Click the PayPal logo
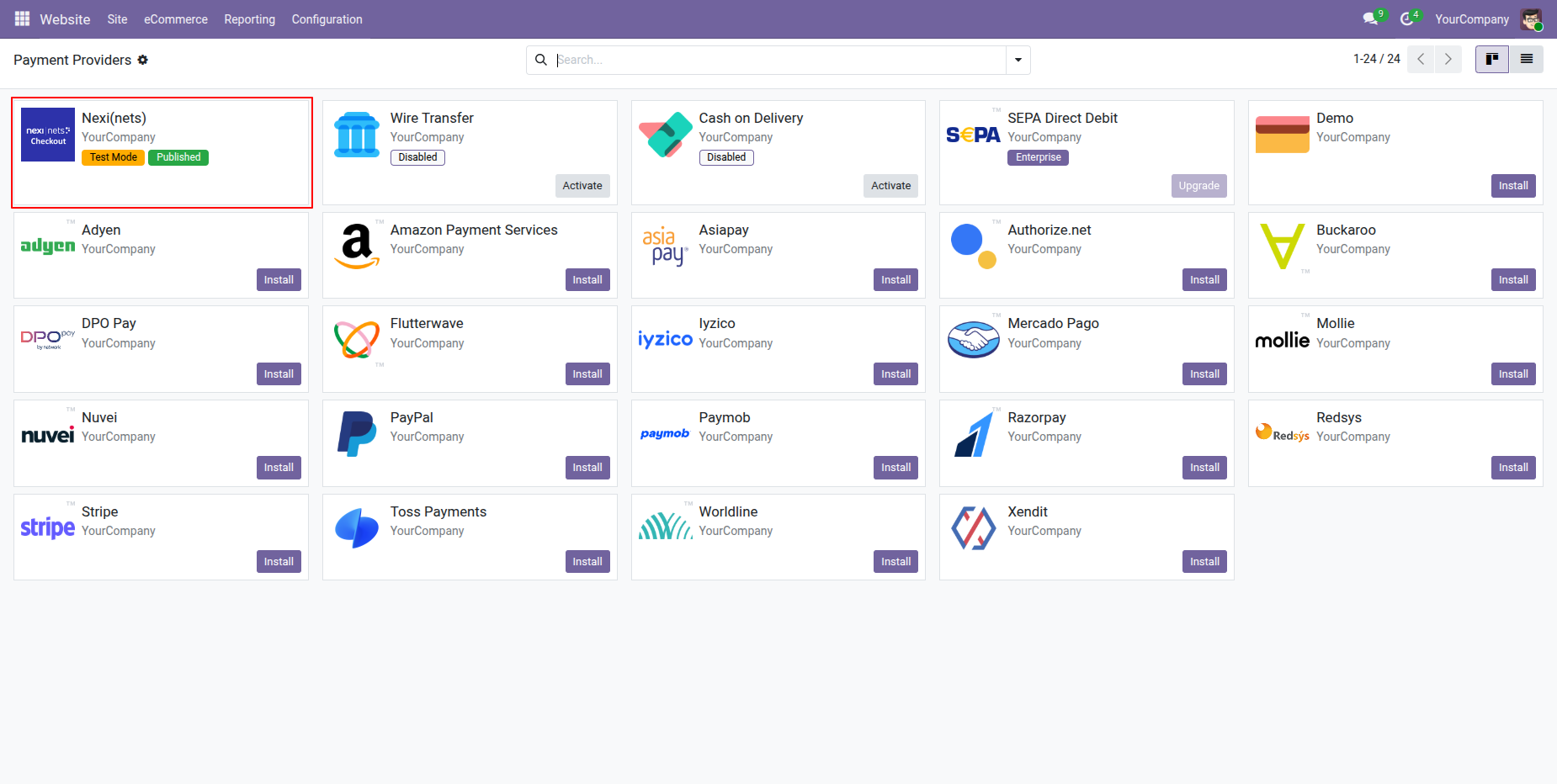The image size is (1557, 784). (x=357, y=434)
